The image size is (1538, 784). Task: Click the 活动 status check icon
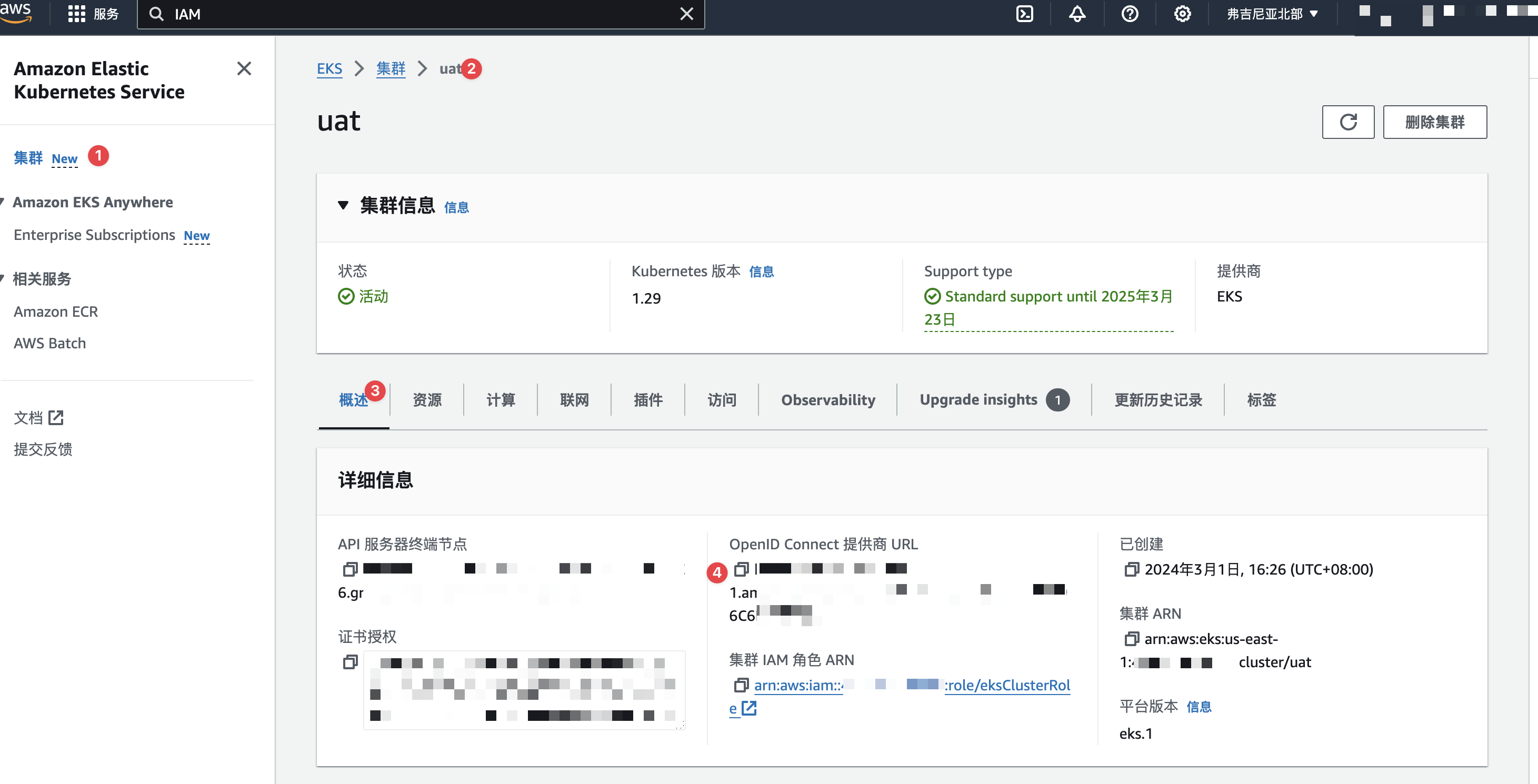346,297
